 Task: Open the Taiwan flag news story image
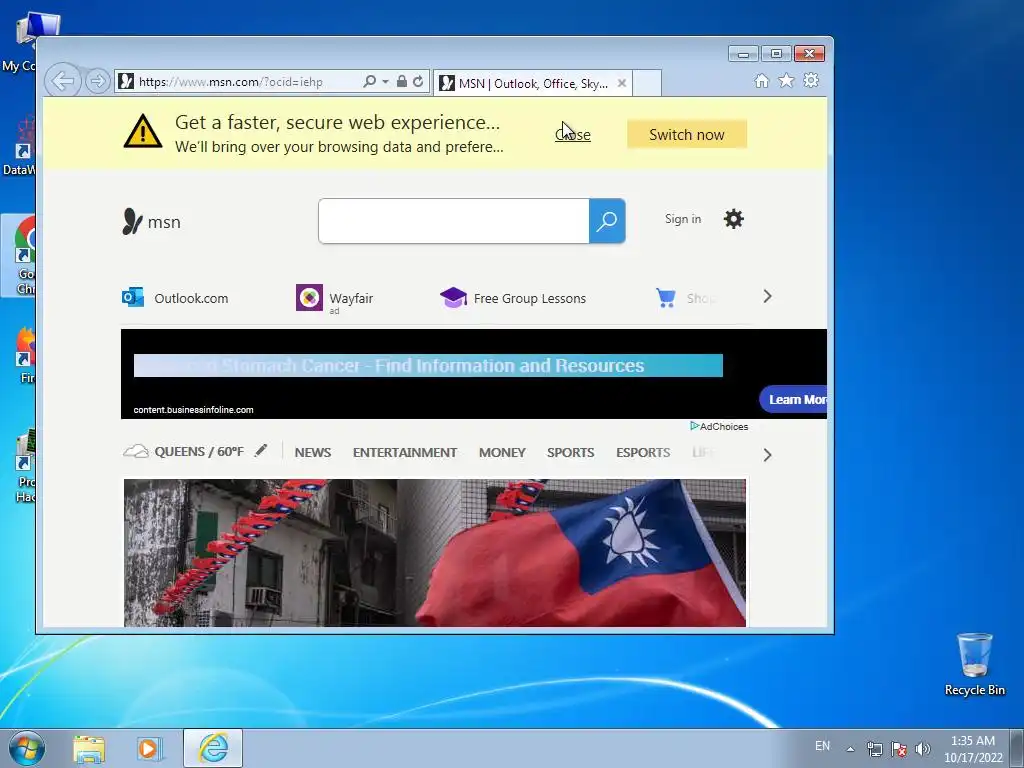point(435,553)
